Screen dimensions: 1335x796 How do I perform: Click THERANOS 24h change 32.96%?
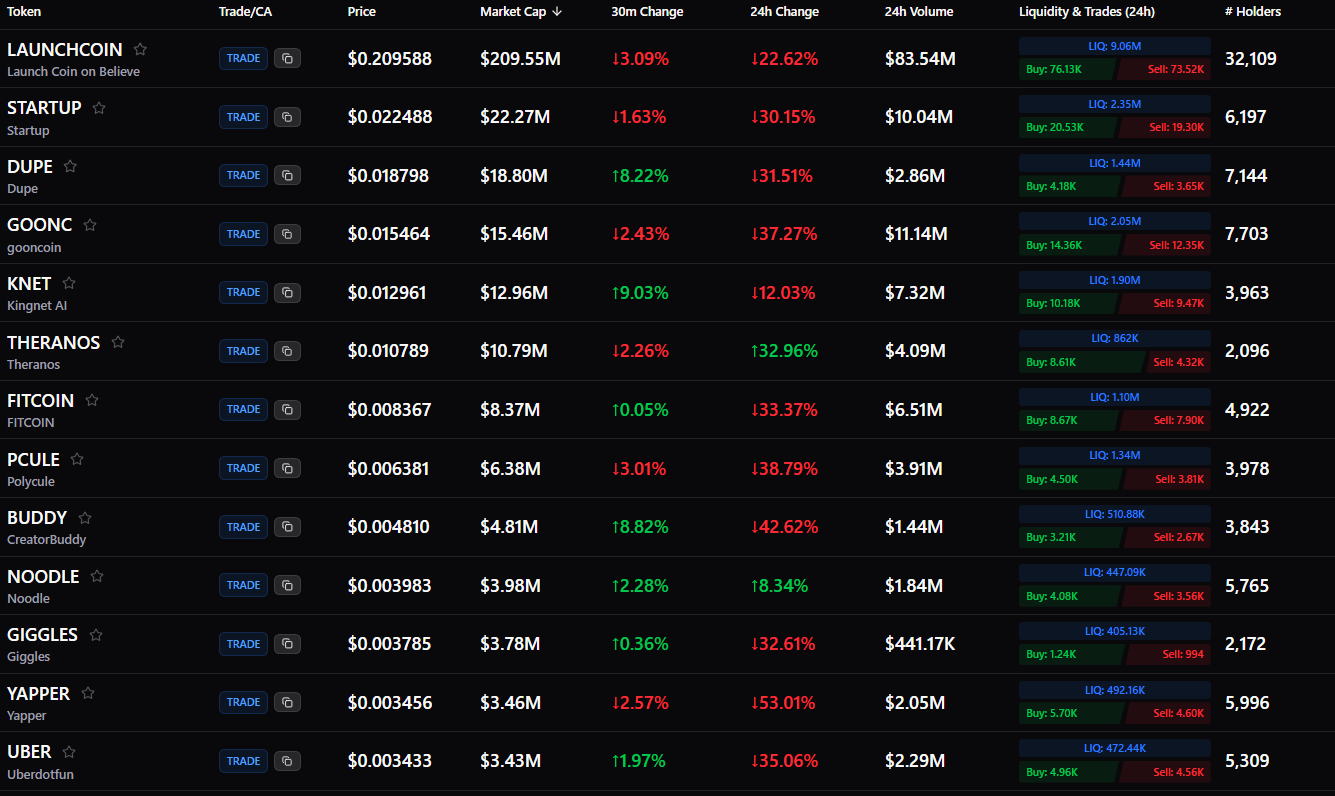pyautogui.click(x=784, y=351)
